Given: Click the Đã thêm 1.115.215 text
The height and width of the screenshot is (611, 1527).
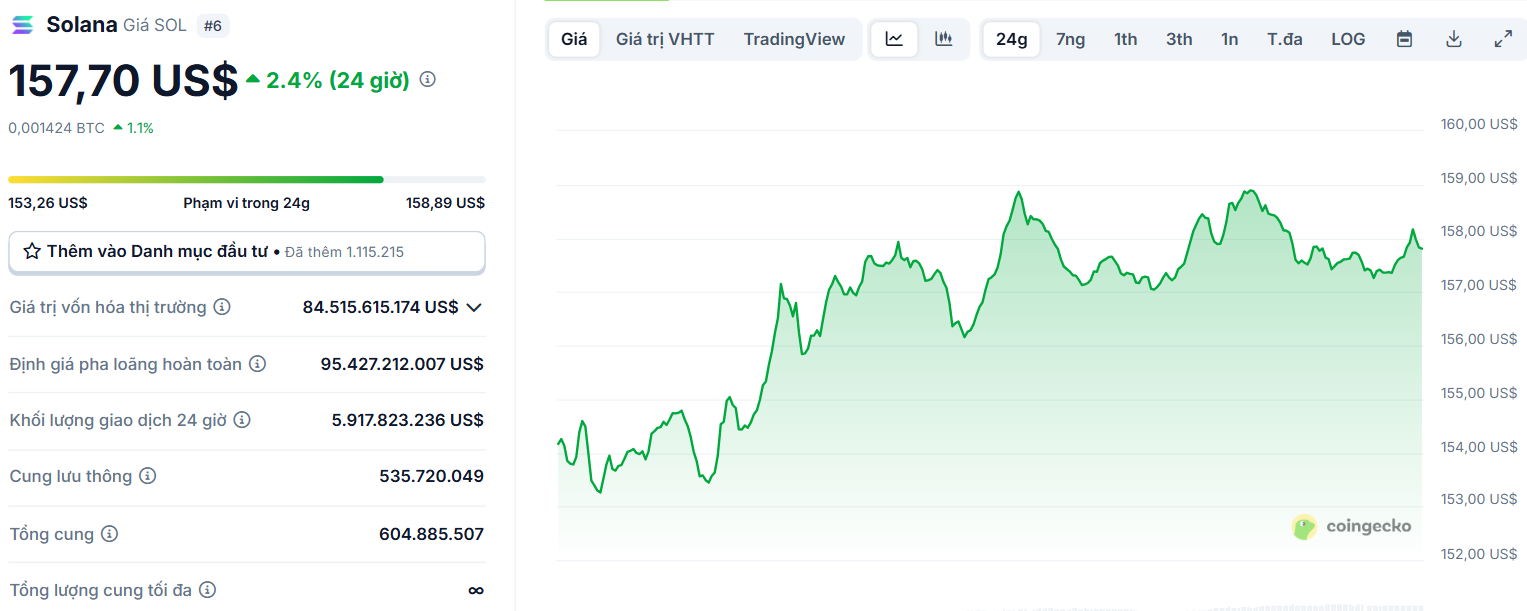Looking at the screenshot, I should [x=345, y=252].
